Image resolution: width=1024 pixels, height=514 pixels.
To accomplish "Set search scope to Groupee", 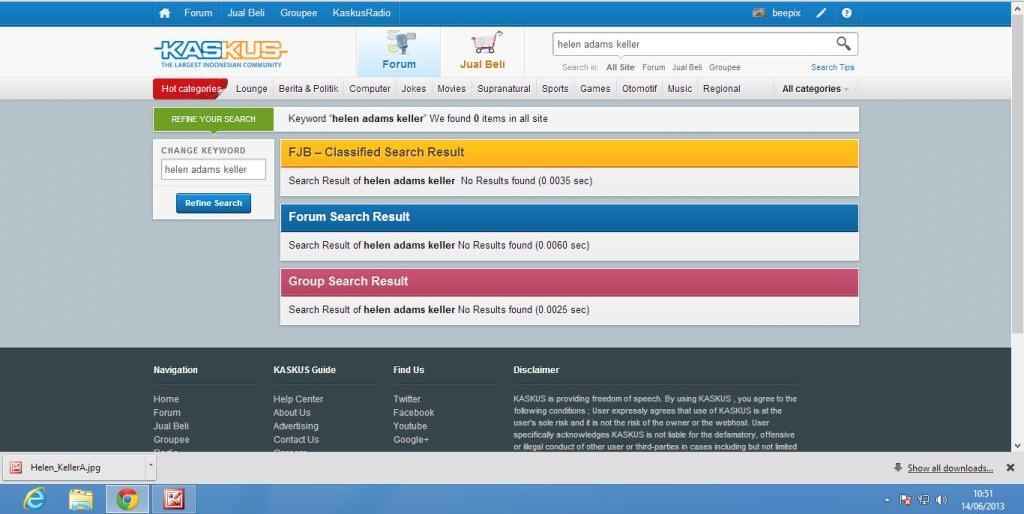I will click(x=724, y=67).
